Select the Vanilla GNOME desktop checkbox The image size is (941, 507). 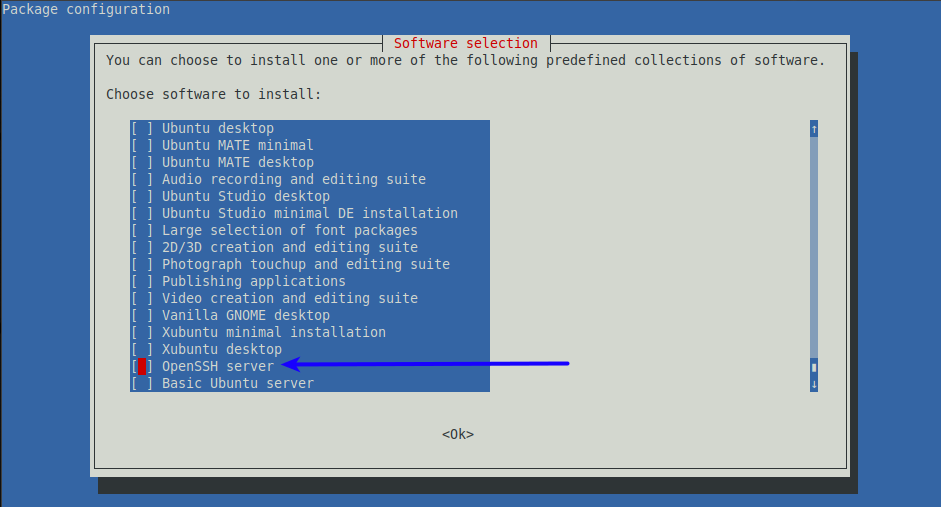coord(142,315)
